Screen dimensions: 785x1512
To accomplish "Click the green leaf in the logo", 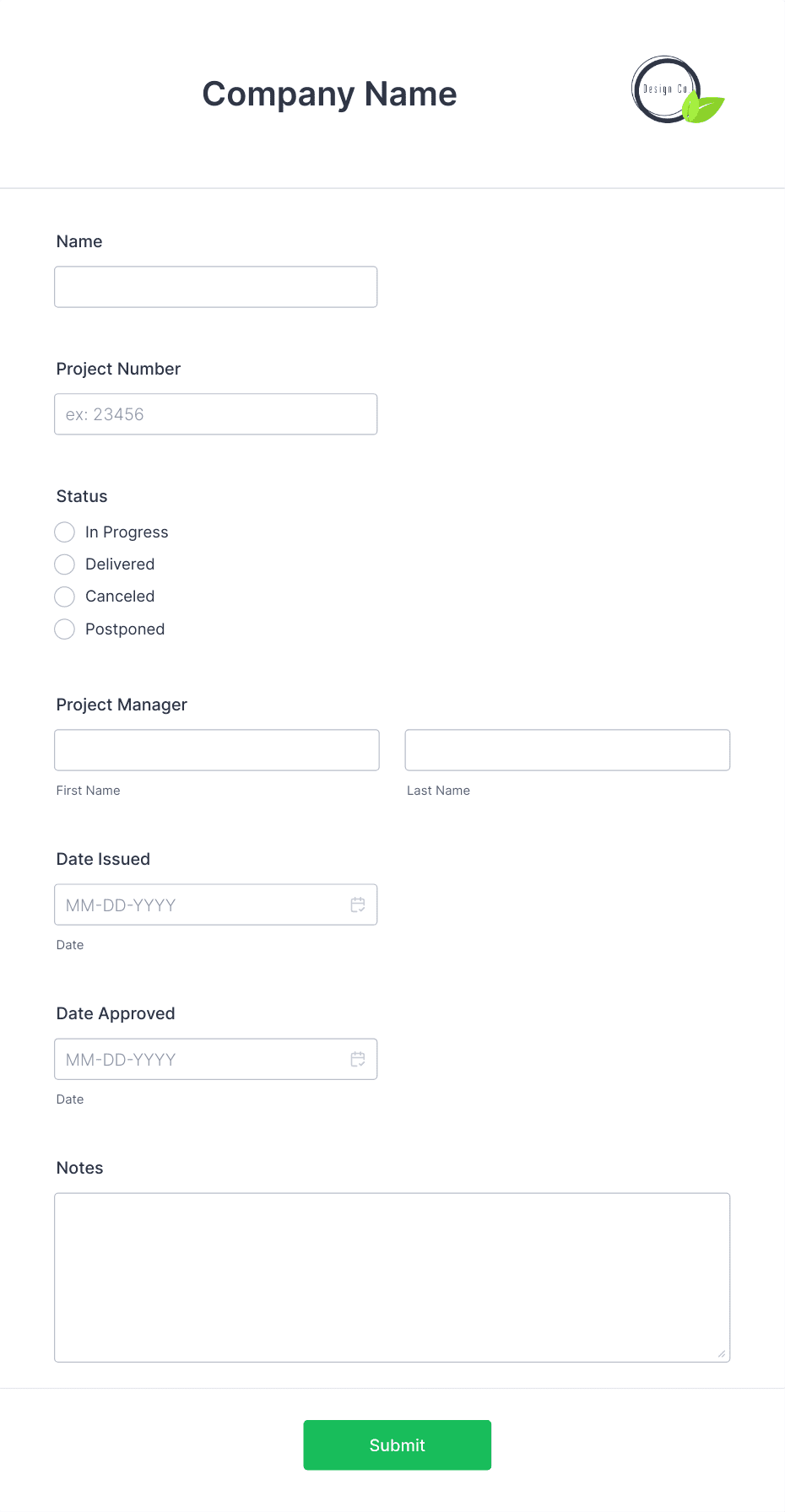I will (701, 108).
